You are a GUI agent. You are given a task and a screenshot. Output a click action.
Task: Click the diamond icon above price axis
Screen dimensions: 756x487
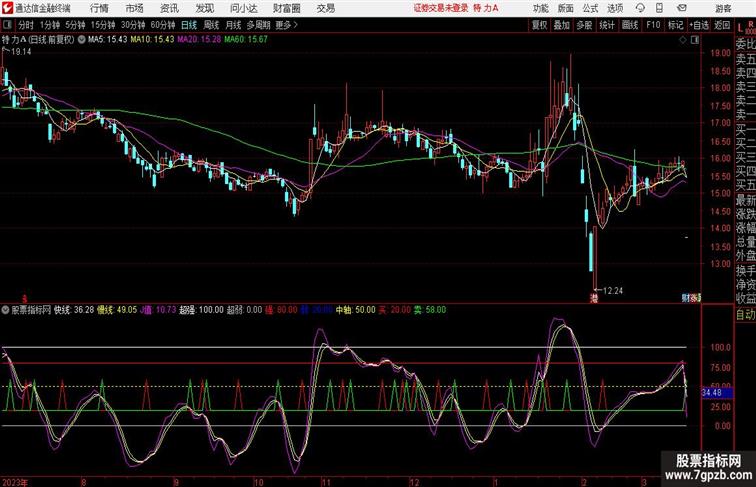click(683, 40)
